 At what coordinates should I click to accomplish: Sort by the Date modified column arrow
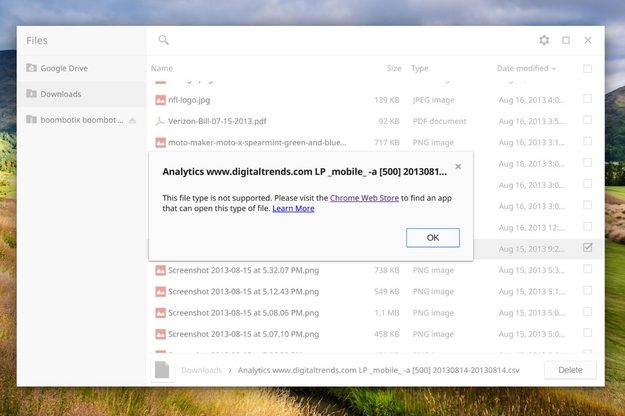point(554,69)
